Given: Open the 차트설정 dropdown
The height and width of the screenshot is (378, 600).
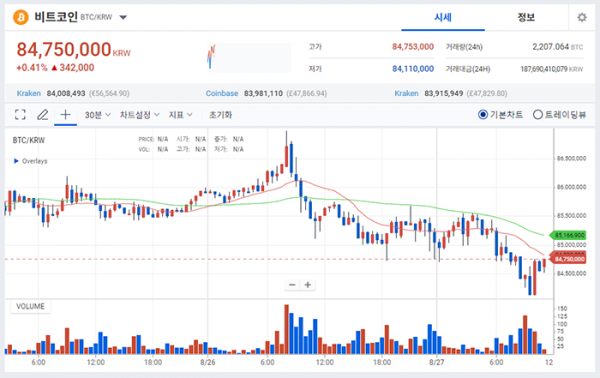Looking at the screenshot, I should click(x=139, y=115).
